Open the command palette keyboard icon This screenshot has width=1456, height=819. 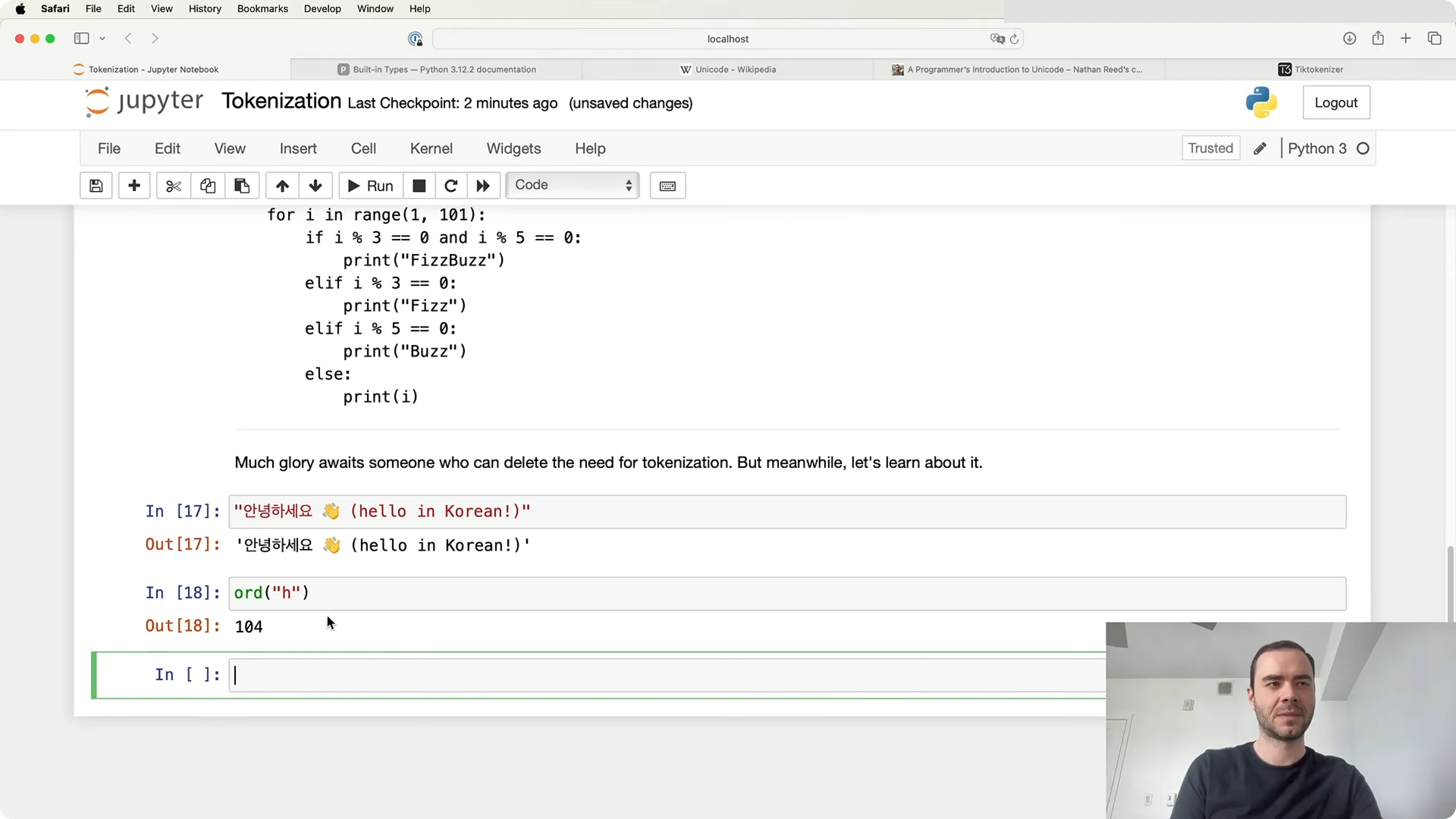point(667,185)
